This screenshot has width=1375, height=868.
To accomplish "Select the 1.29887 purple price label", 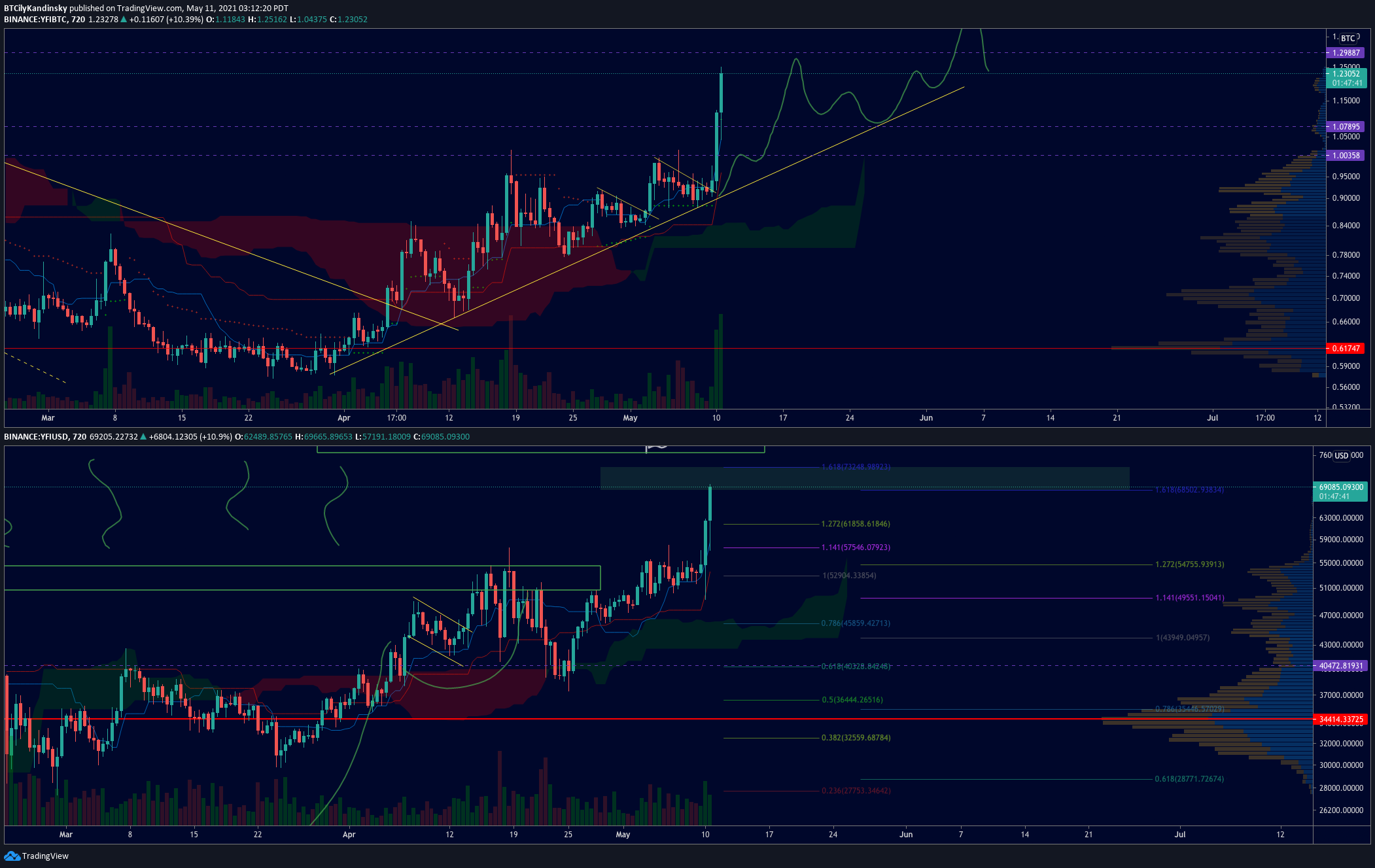I will pyautogui.click(x=1346, y=53).
